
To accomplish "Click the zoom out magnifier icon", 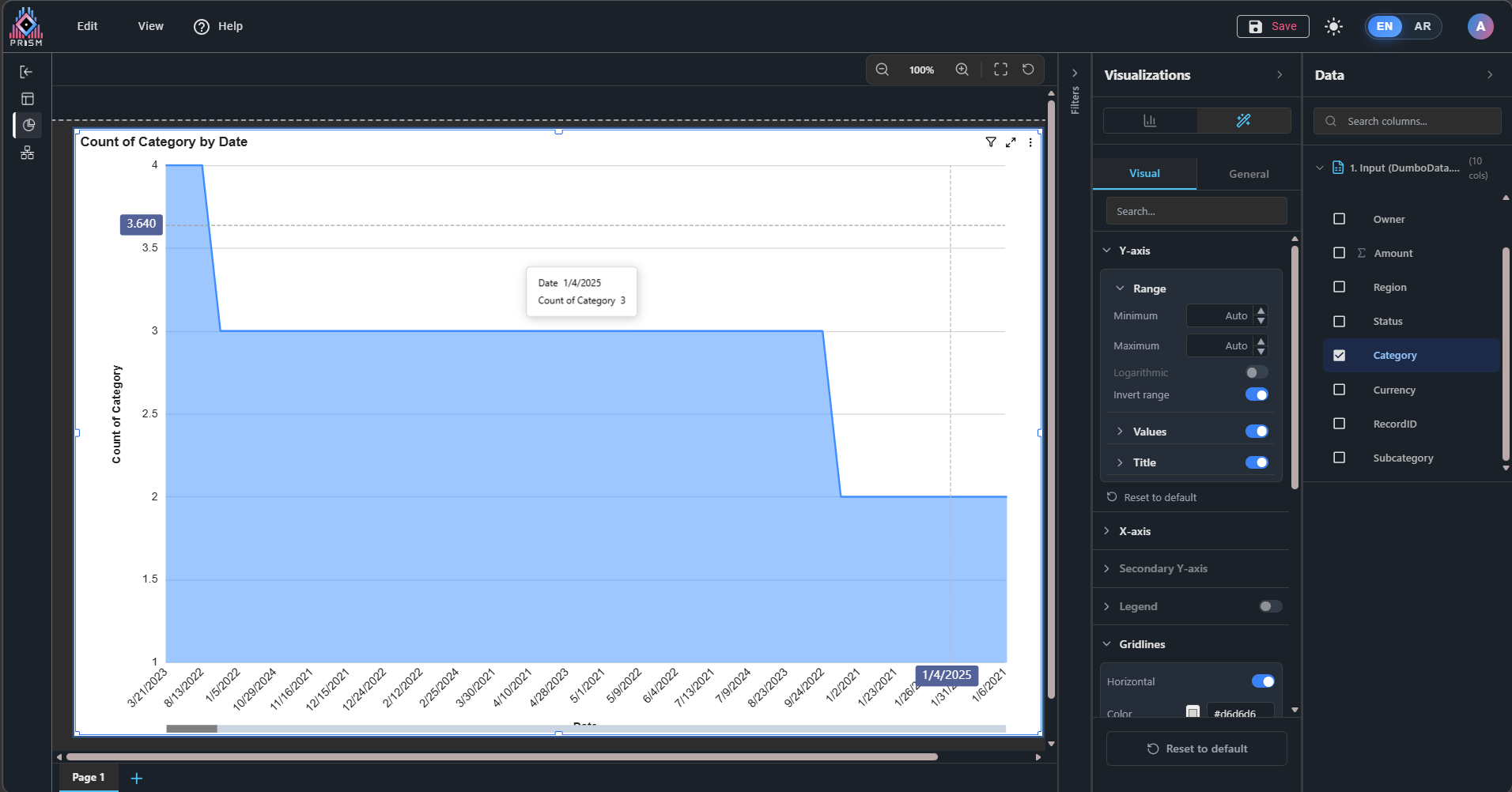I will pyautogui.click(x=882, y=70).
